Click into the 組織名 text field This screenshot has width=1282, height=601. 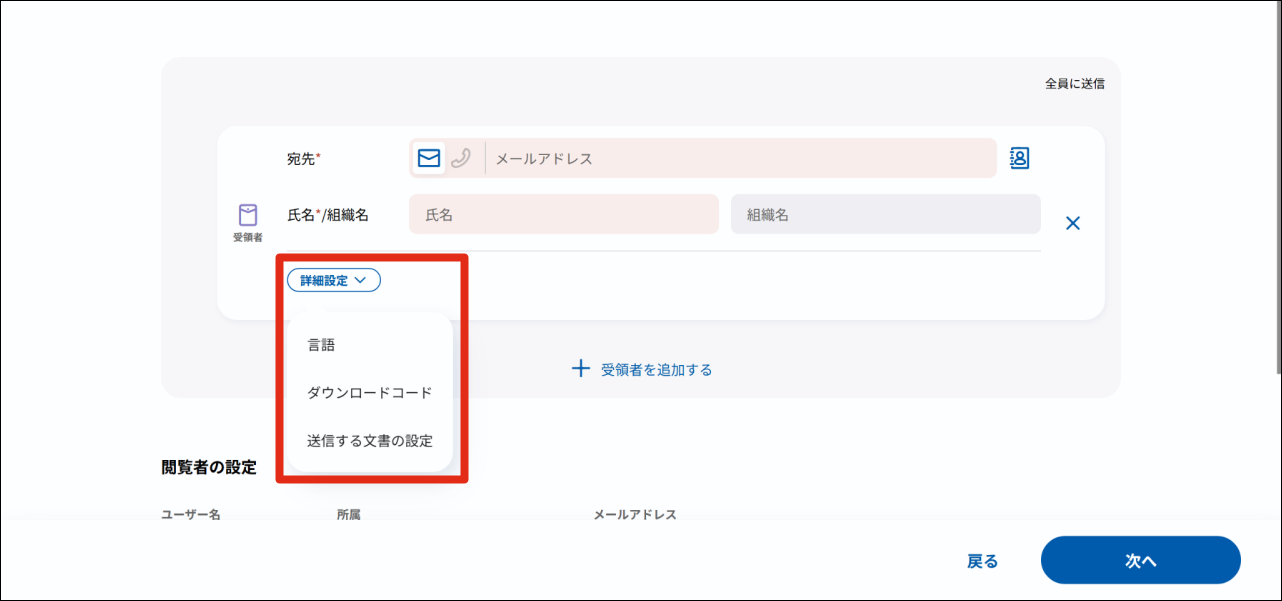885,214
